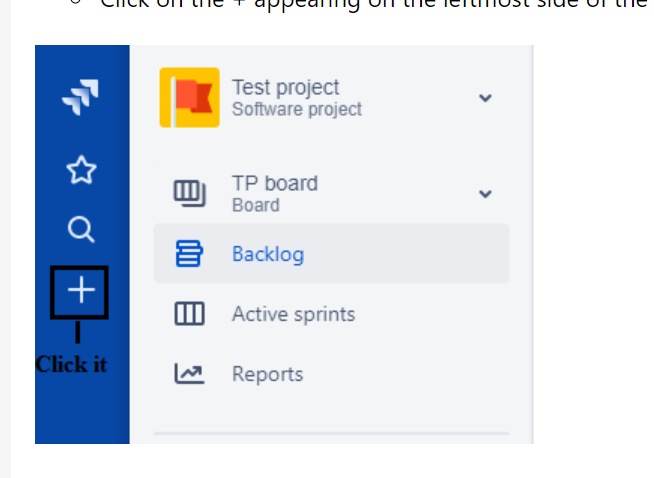Image resolution: width=654 pixels, height=478 pixels.
Task: Expand the TP board chevron
Action: [485, 194]
